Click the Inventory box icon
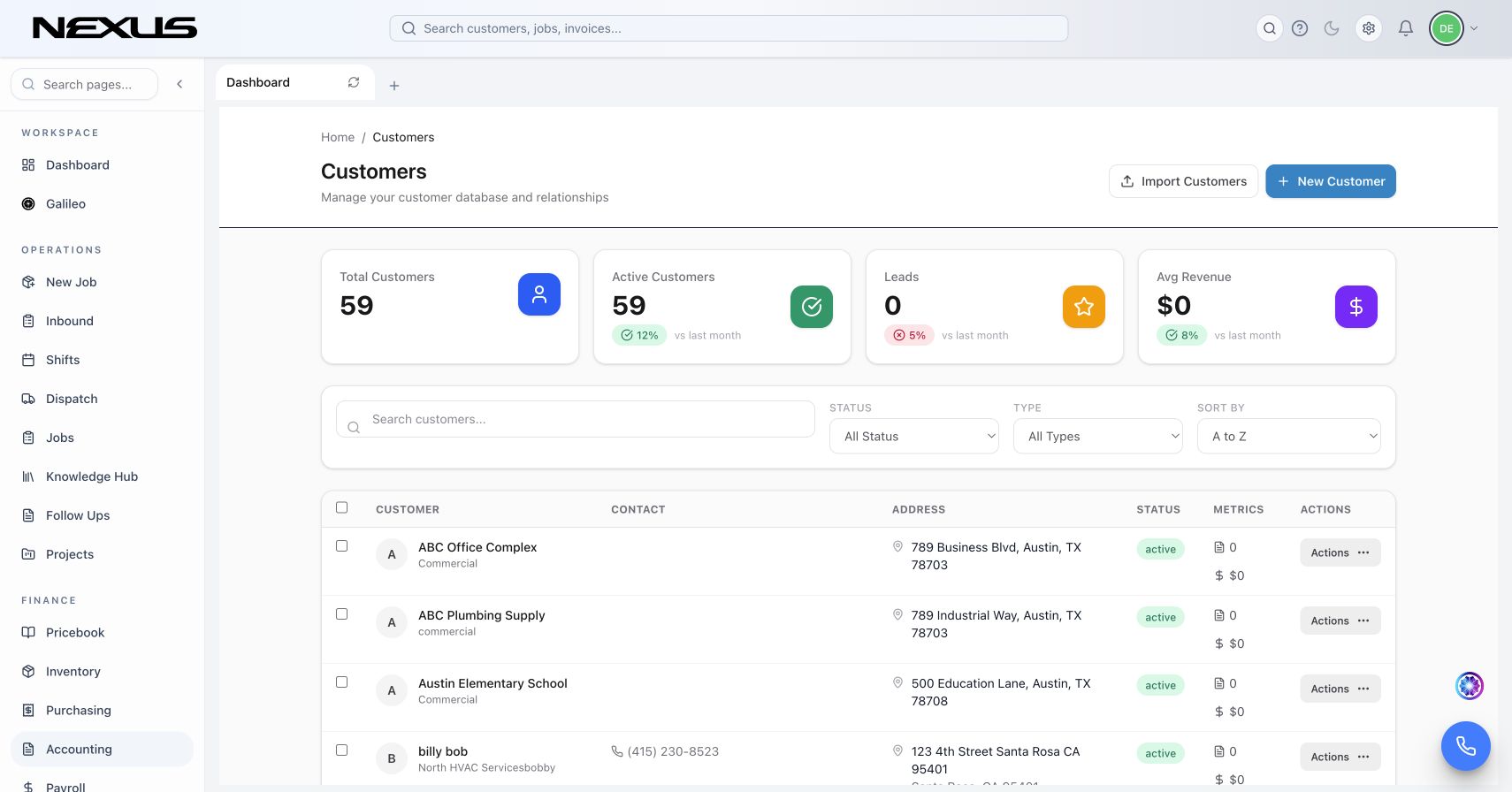Image resolution: width=1512 pixels, height=792 pixels. [28, 671]
